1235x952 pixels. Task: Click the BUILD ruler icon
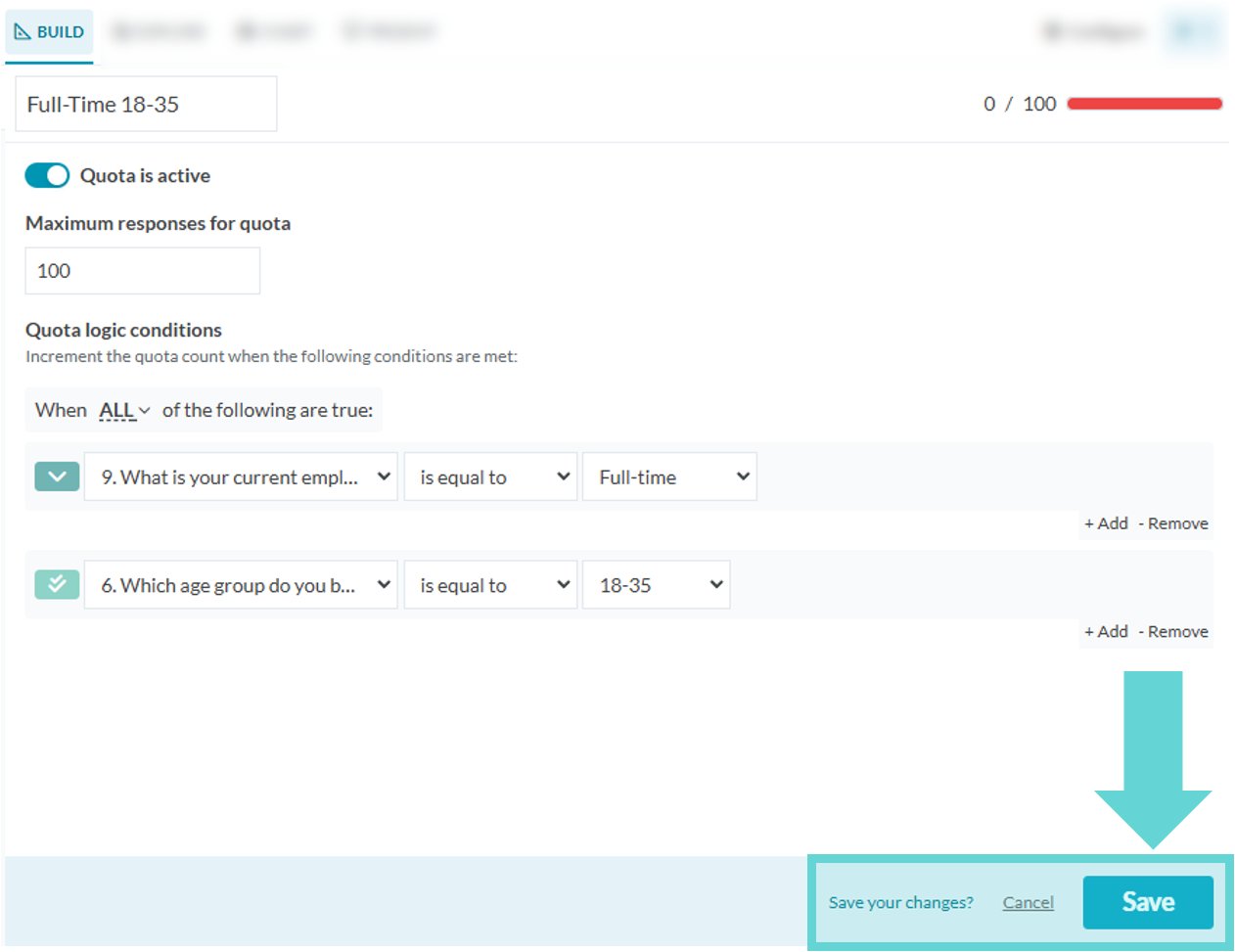pos(22,31)
